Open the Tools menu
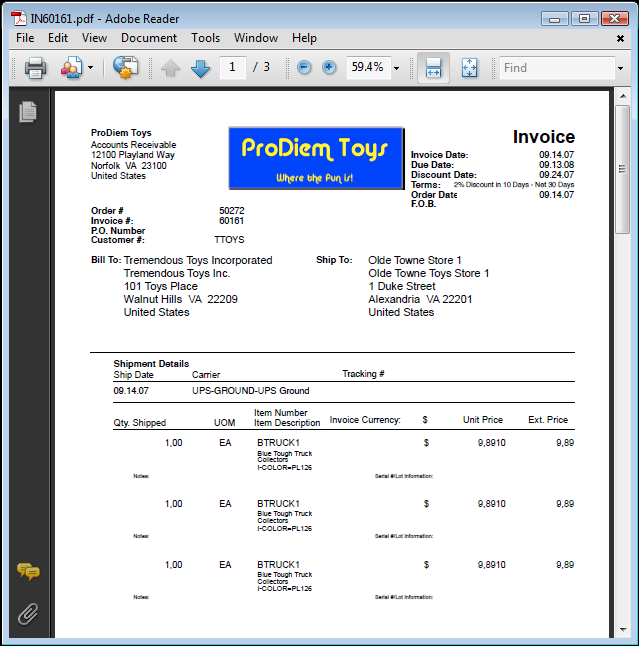 205,38
